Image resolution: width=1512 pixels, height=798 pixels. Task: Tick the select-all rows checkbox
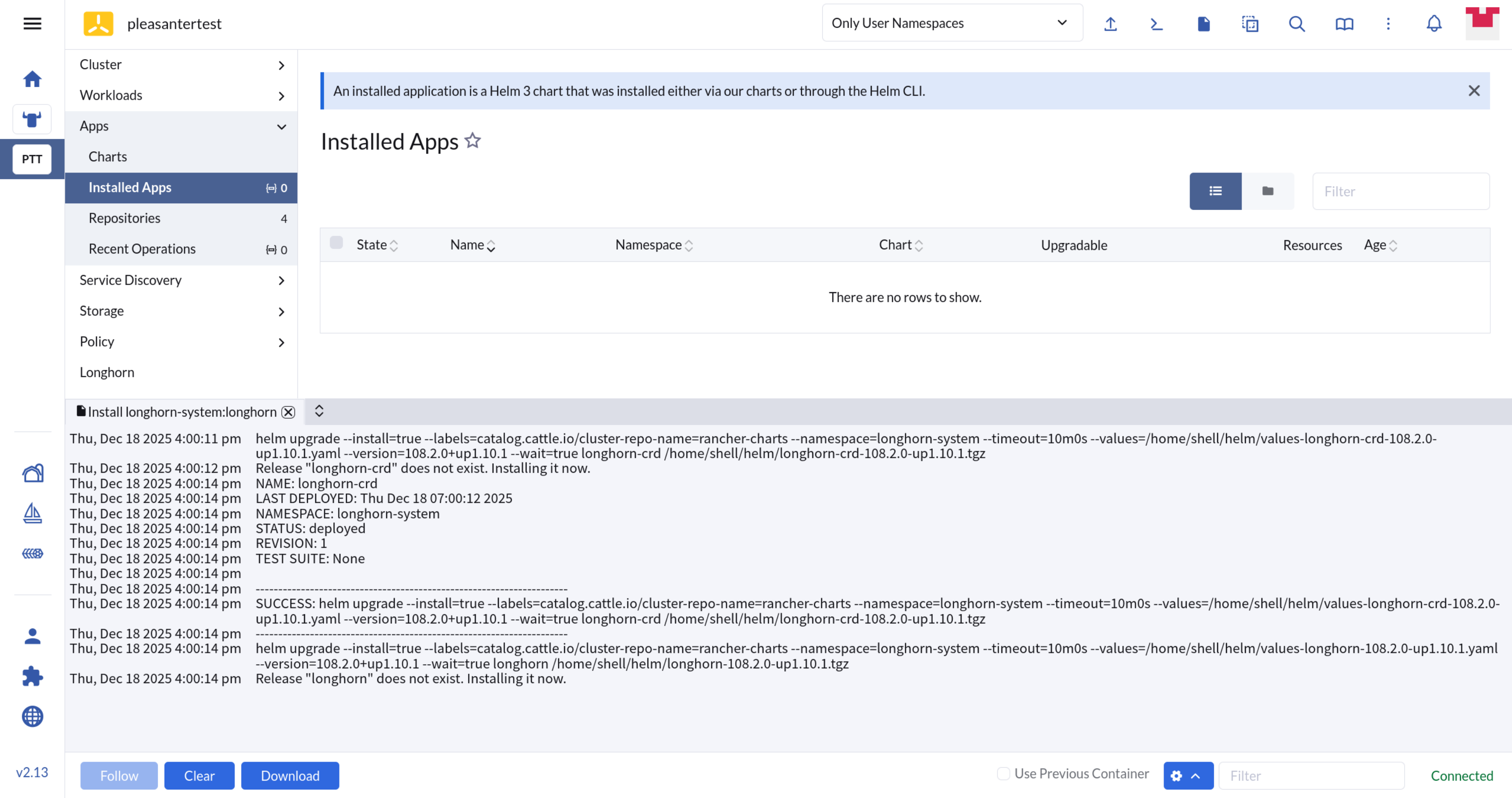[336, 243]
